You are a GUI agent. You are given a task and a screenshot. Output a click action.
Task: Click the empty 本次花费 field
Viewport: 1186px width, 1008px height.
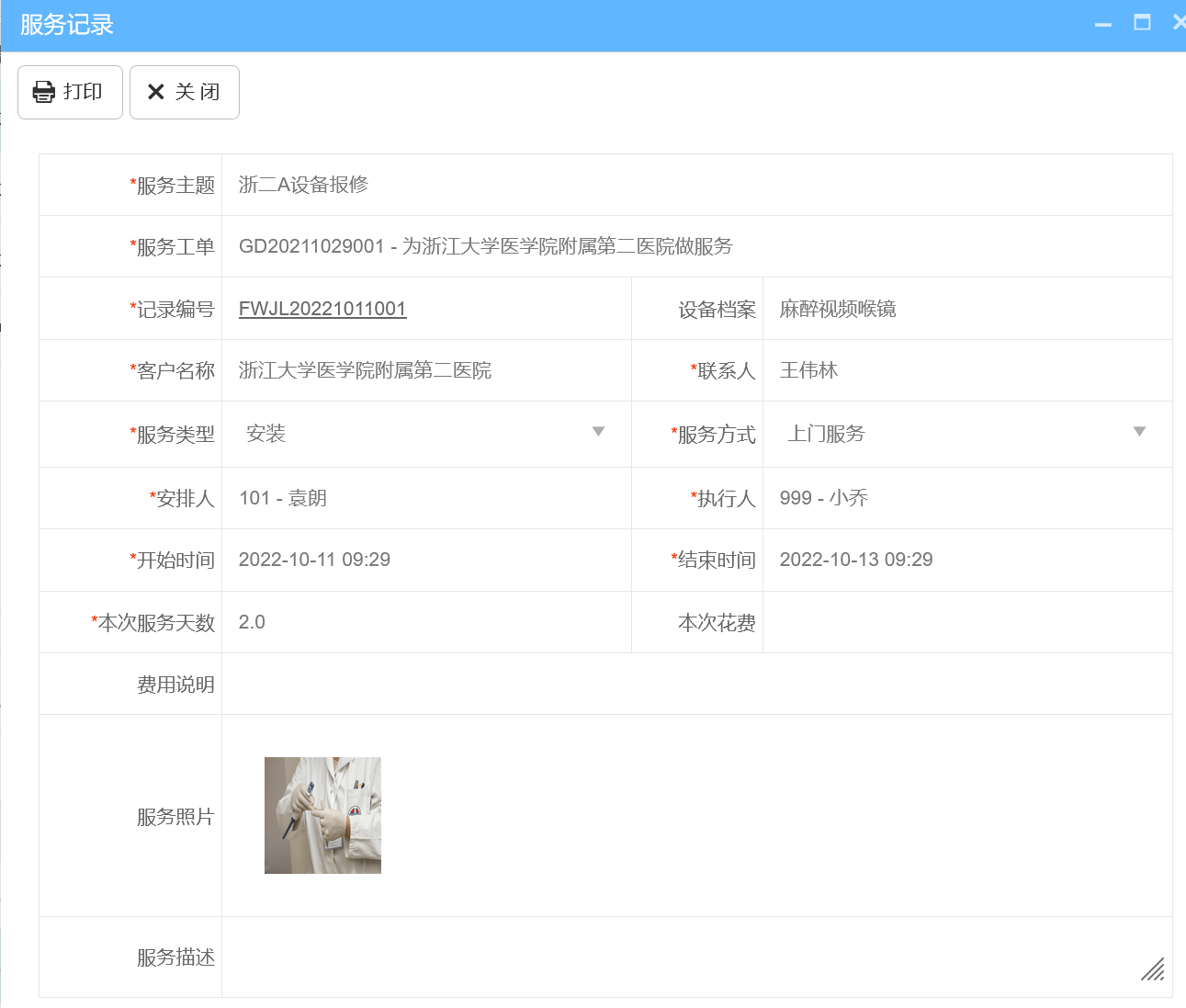tap(966, 622)
